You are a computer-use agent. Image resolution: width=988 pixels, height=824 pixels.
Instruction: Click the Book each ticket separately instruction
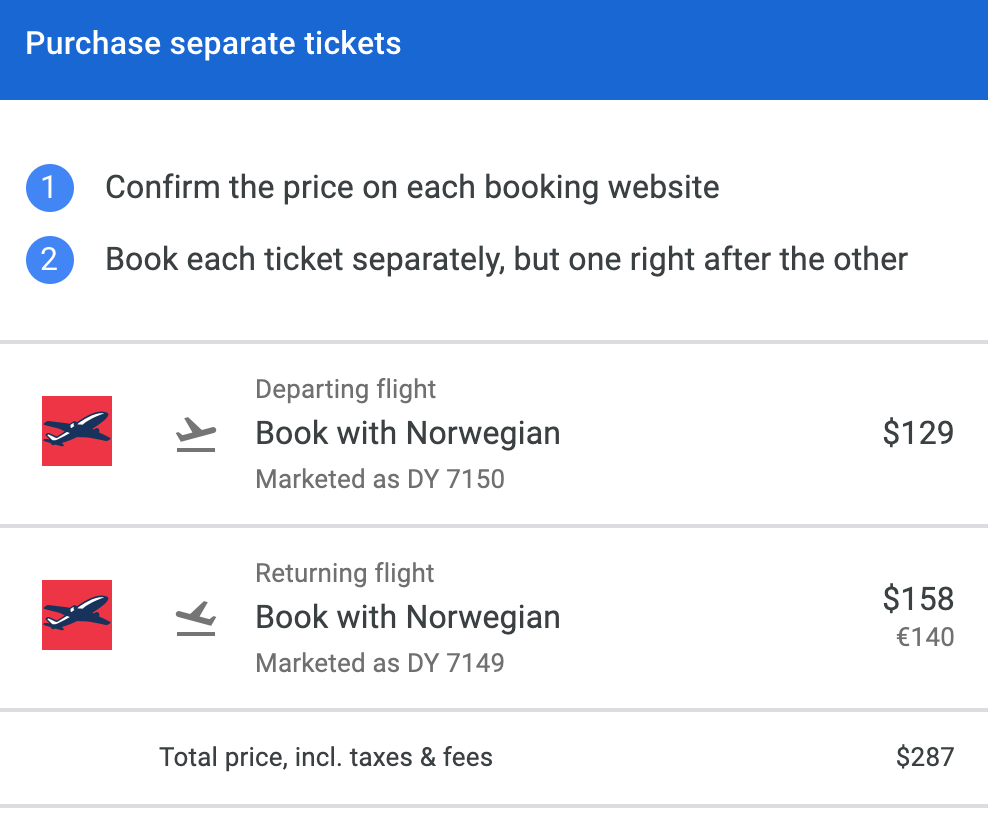(x=506, y=260)
